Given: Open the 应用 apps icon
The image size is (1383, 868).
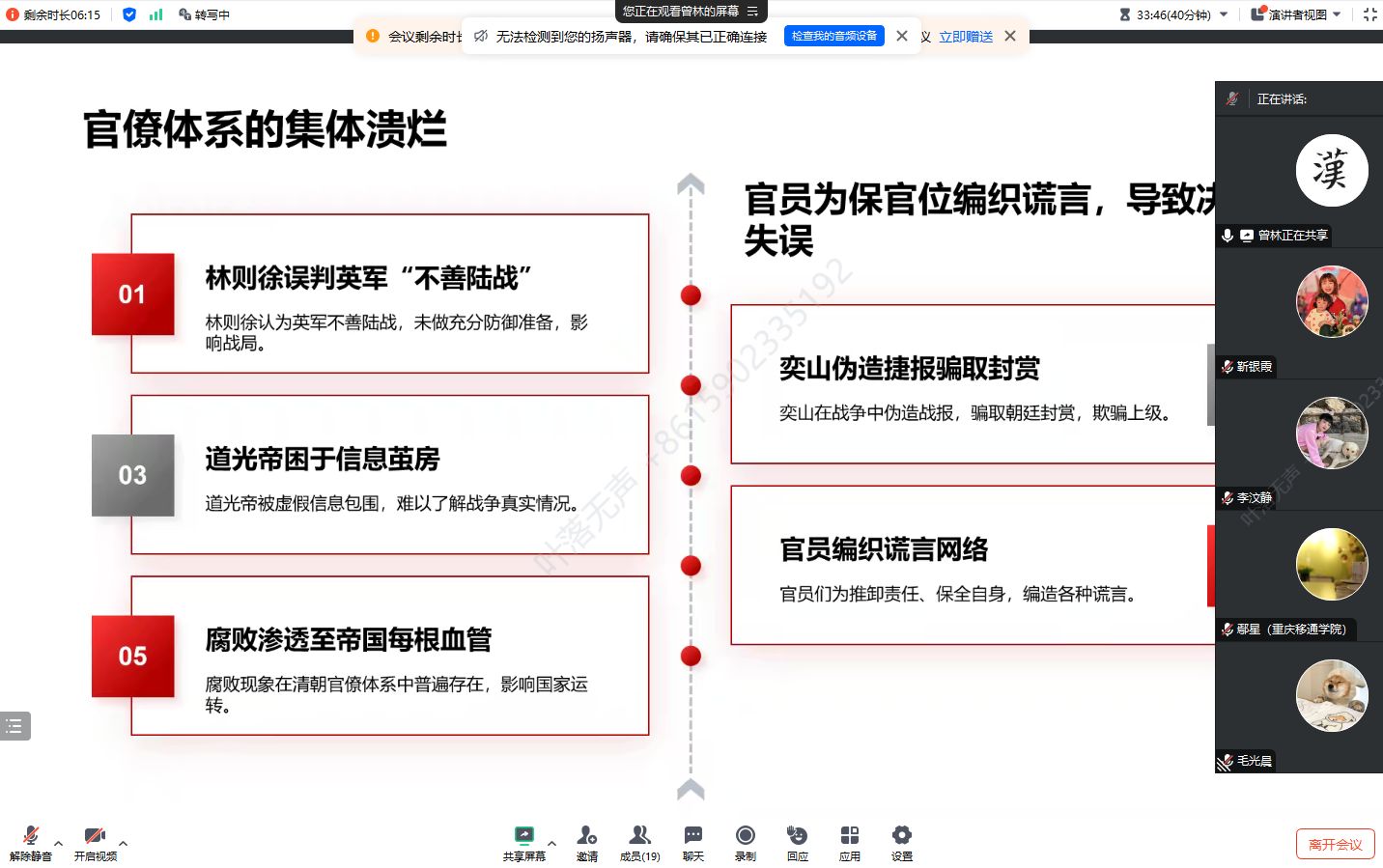Looking at the screenshot, I should [x=849, y=841].
